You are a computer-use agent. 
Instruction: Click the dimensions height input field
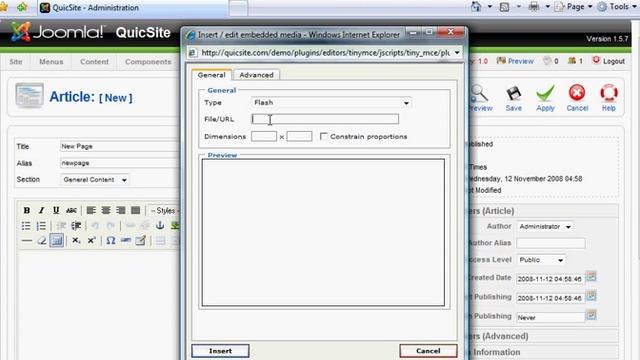pyautogui.click(x=299, y=136)
